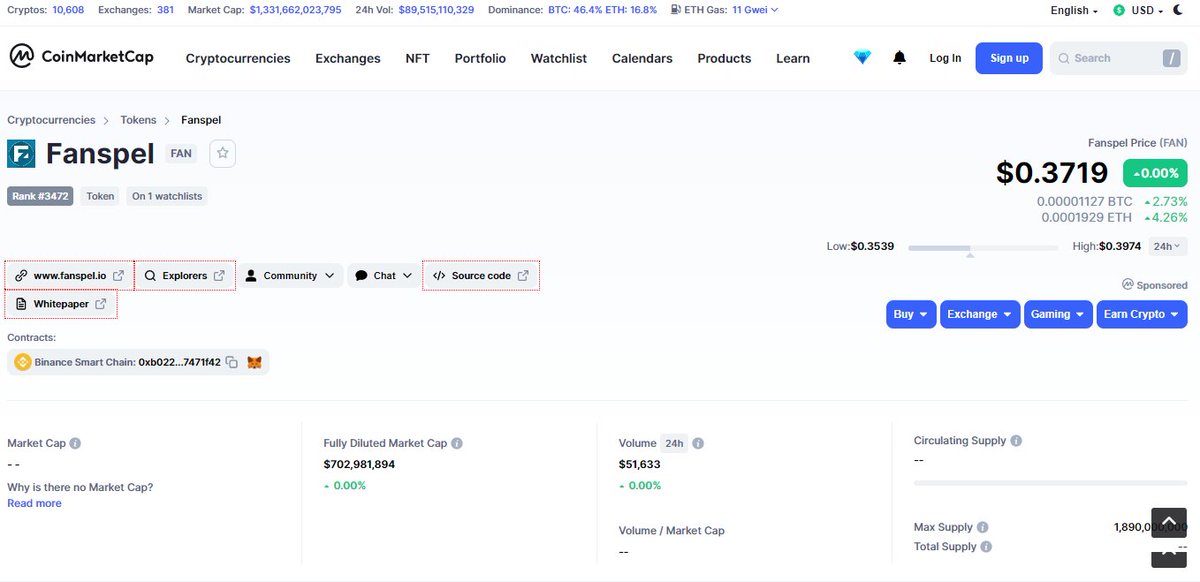The height and width of the screenshot is (582, 1200).
Task: Click the Fanspel token logo
Action: (x=22, y=153)
